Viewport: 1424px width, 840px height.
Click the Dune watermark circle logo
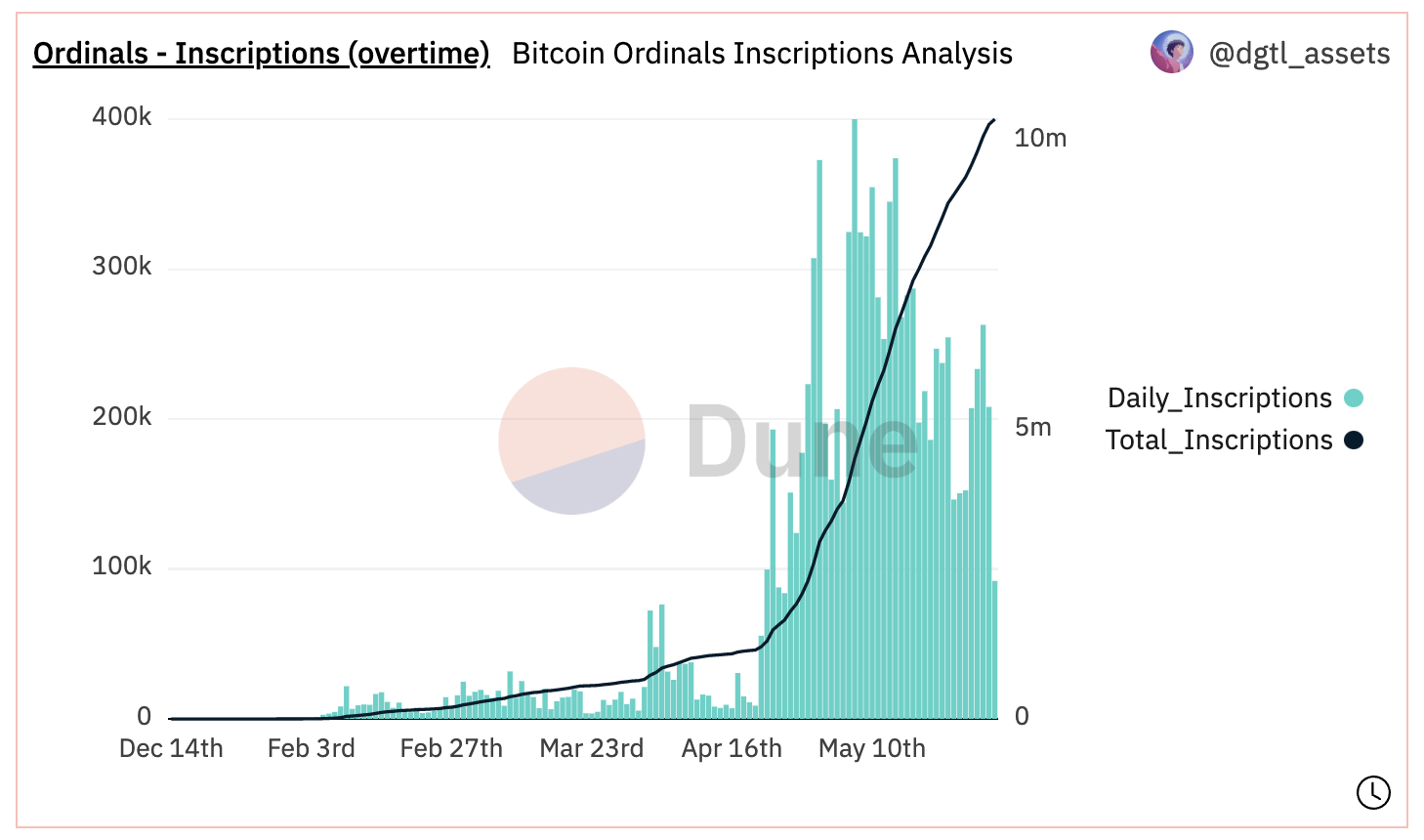pyautogui.click(x=571, y=441)
